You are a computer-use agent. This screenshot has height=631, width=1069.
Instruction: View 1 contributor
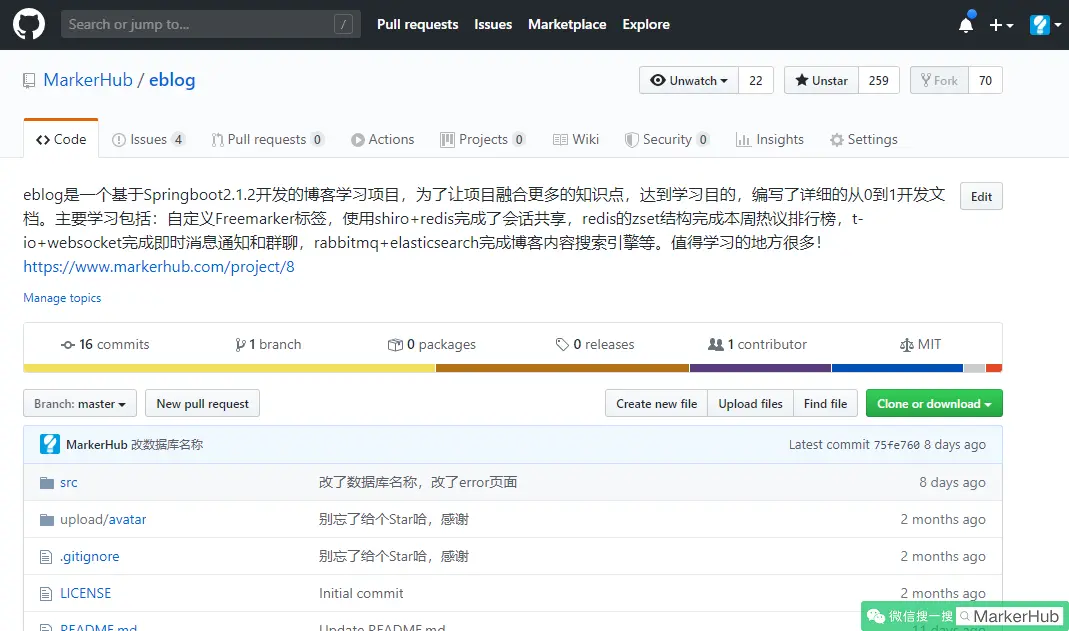click(757, 344)
